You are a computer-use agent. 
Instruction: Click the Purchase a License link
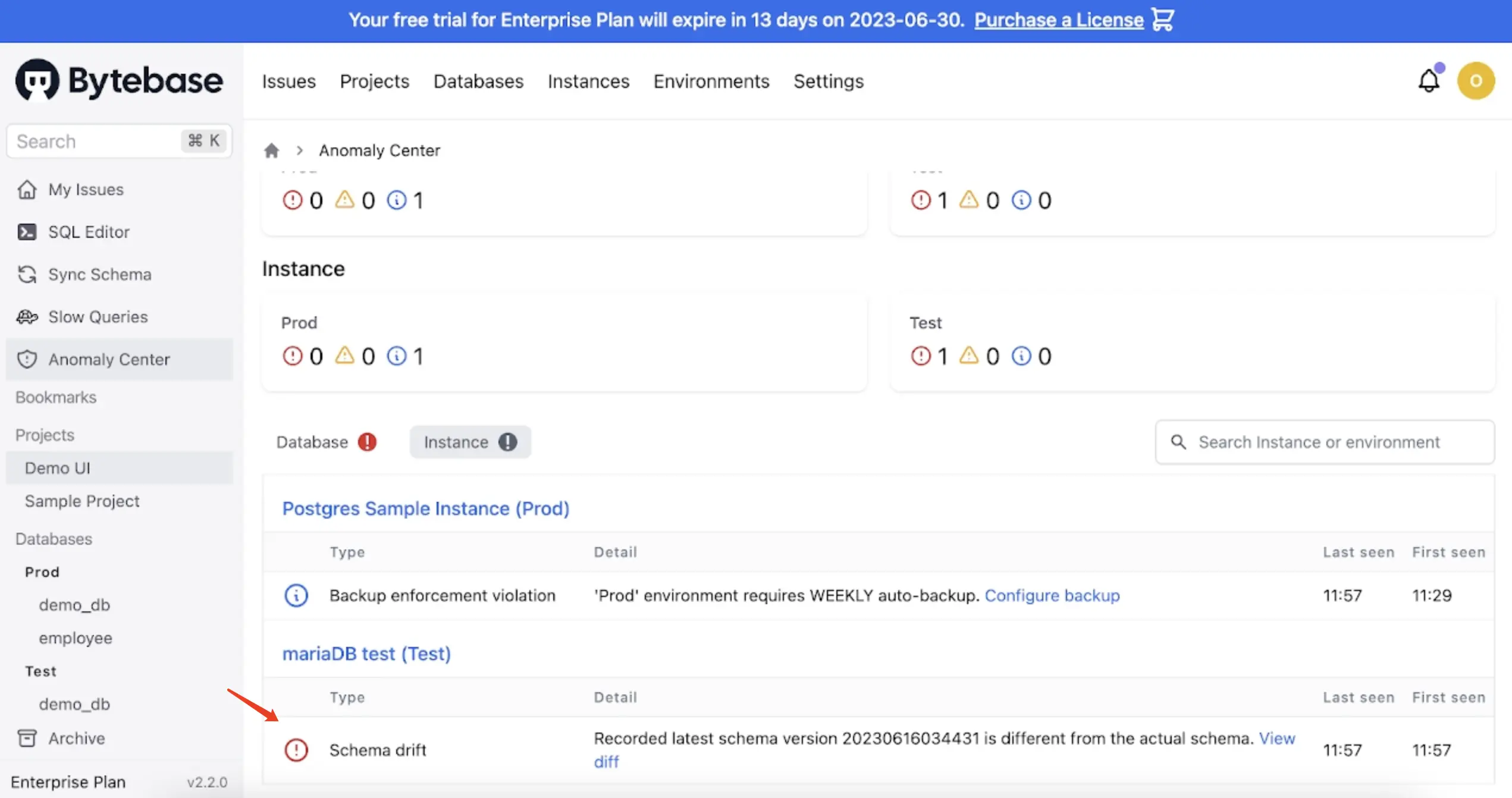[x=1059, y=20]
